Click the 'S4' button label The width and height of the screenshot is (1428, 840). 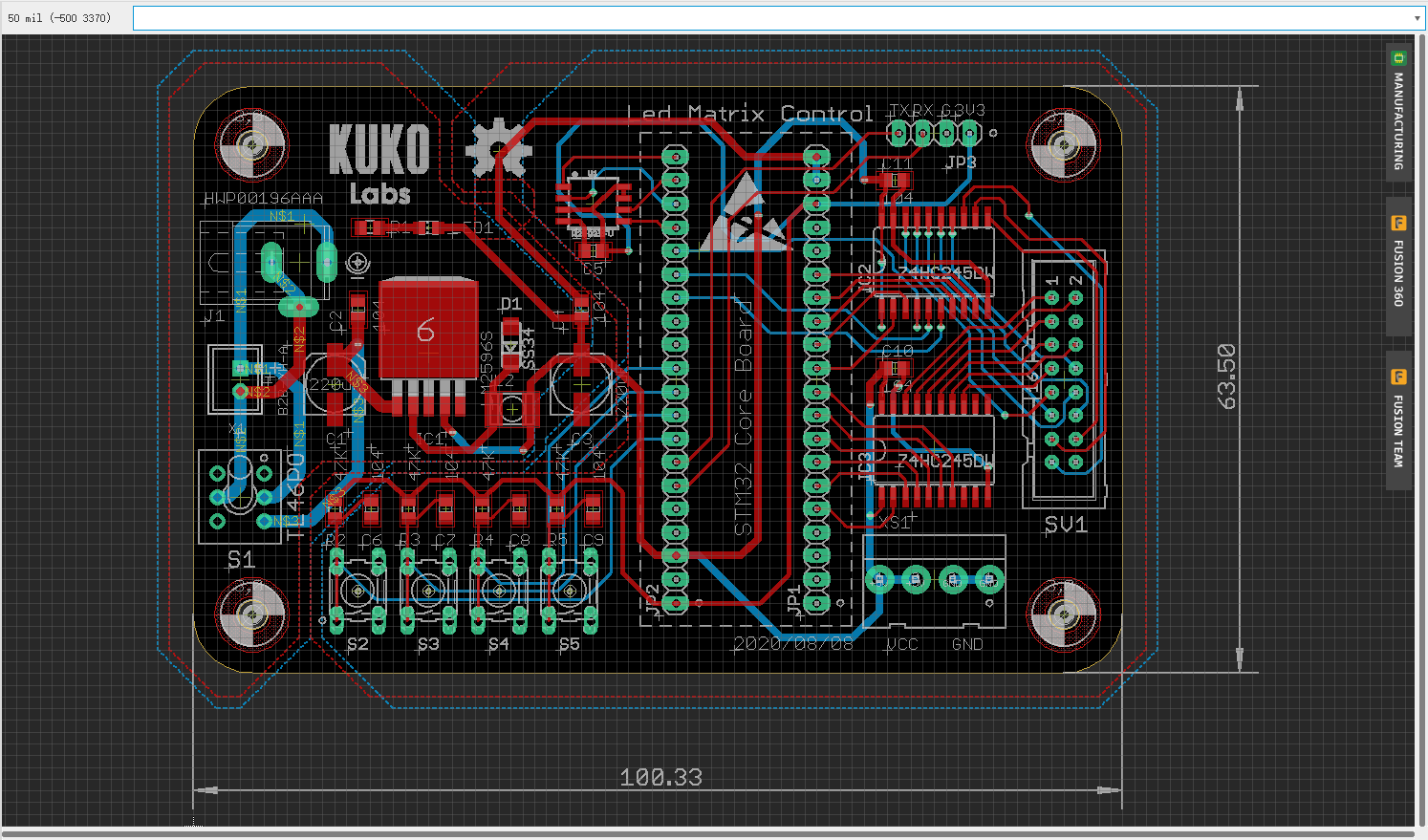click(x=499, y=644)
